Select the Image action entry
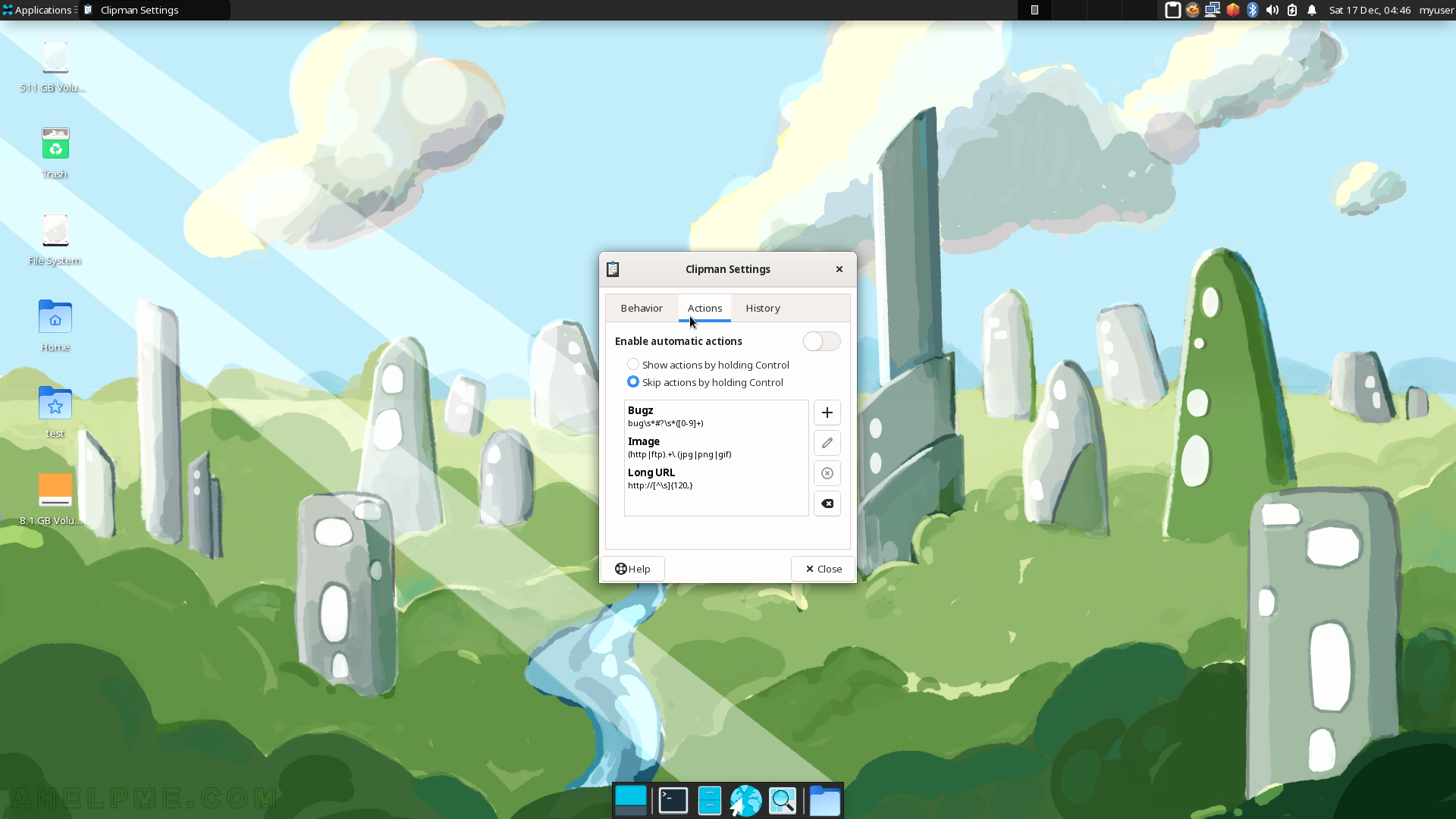 716,447
